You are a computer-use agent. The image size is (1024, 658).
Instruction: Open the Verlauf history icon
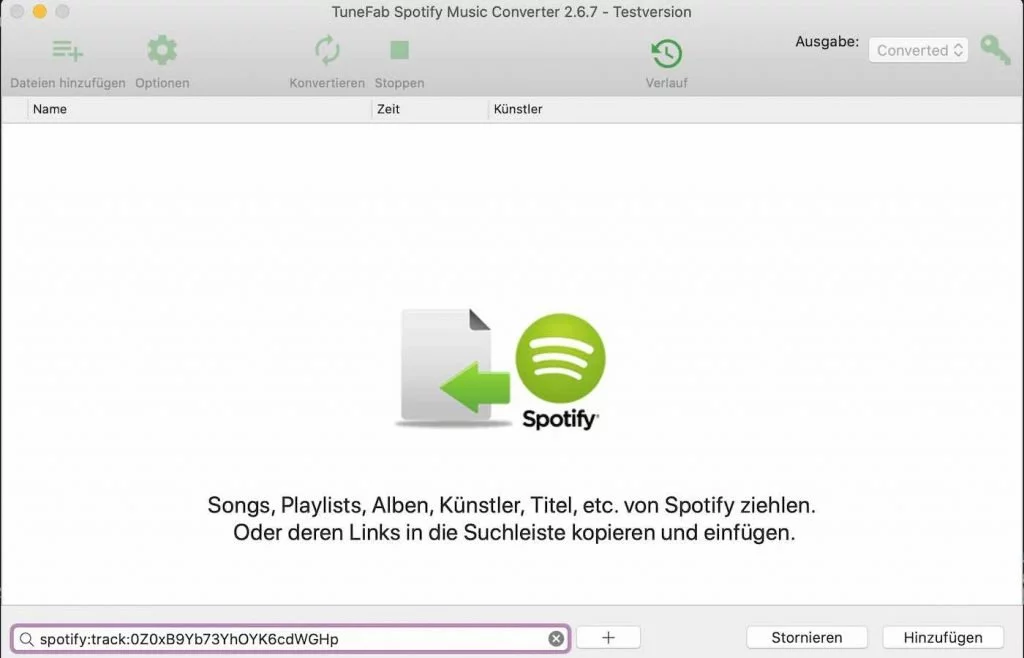[x=666, y=54]
